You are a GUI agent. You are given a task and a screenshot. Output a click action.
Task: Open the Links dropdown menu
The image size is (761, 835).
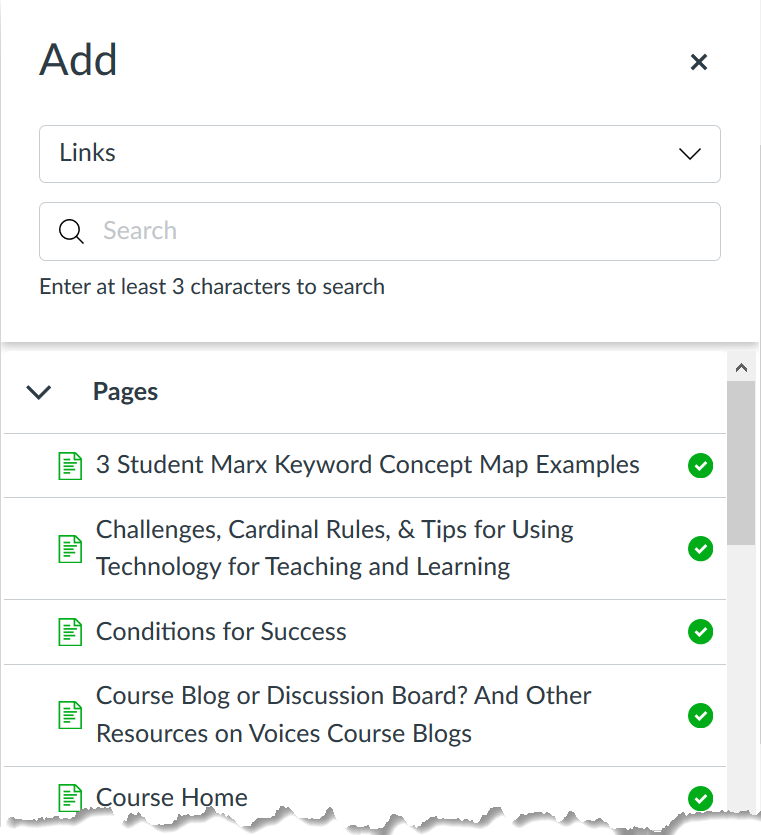(379, 154)
